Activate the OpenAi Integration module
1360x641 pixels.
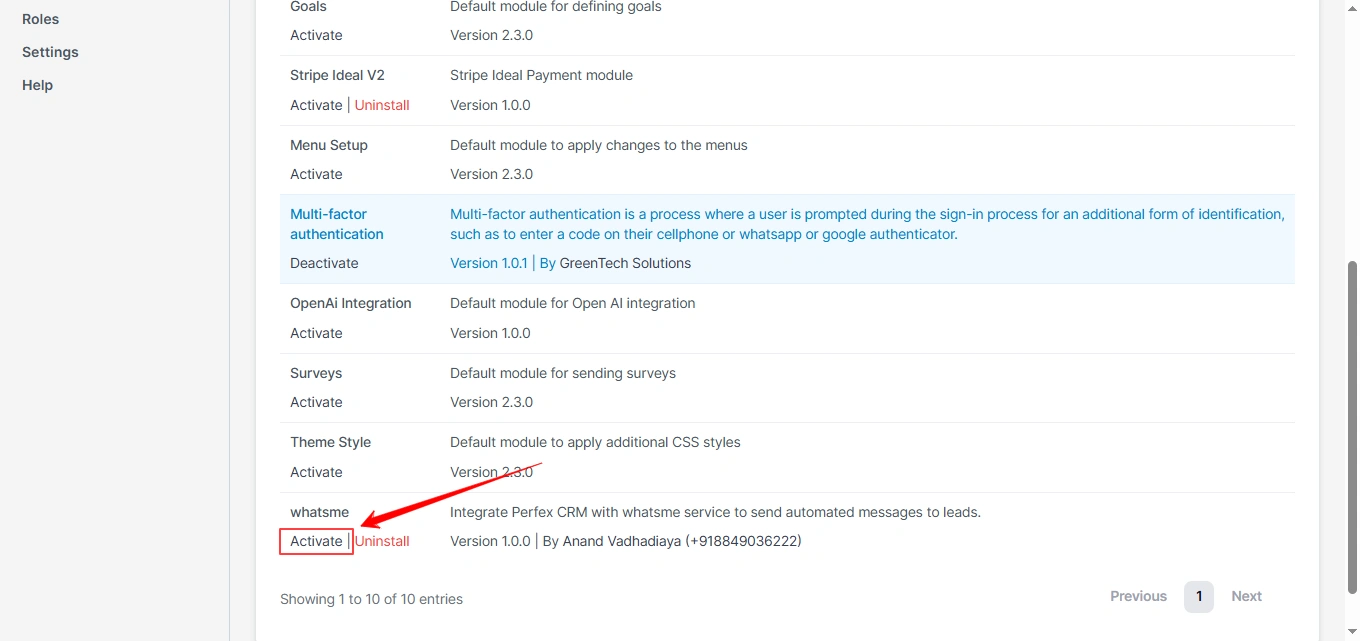tap(316, 333)
